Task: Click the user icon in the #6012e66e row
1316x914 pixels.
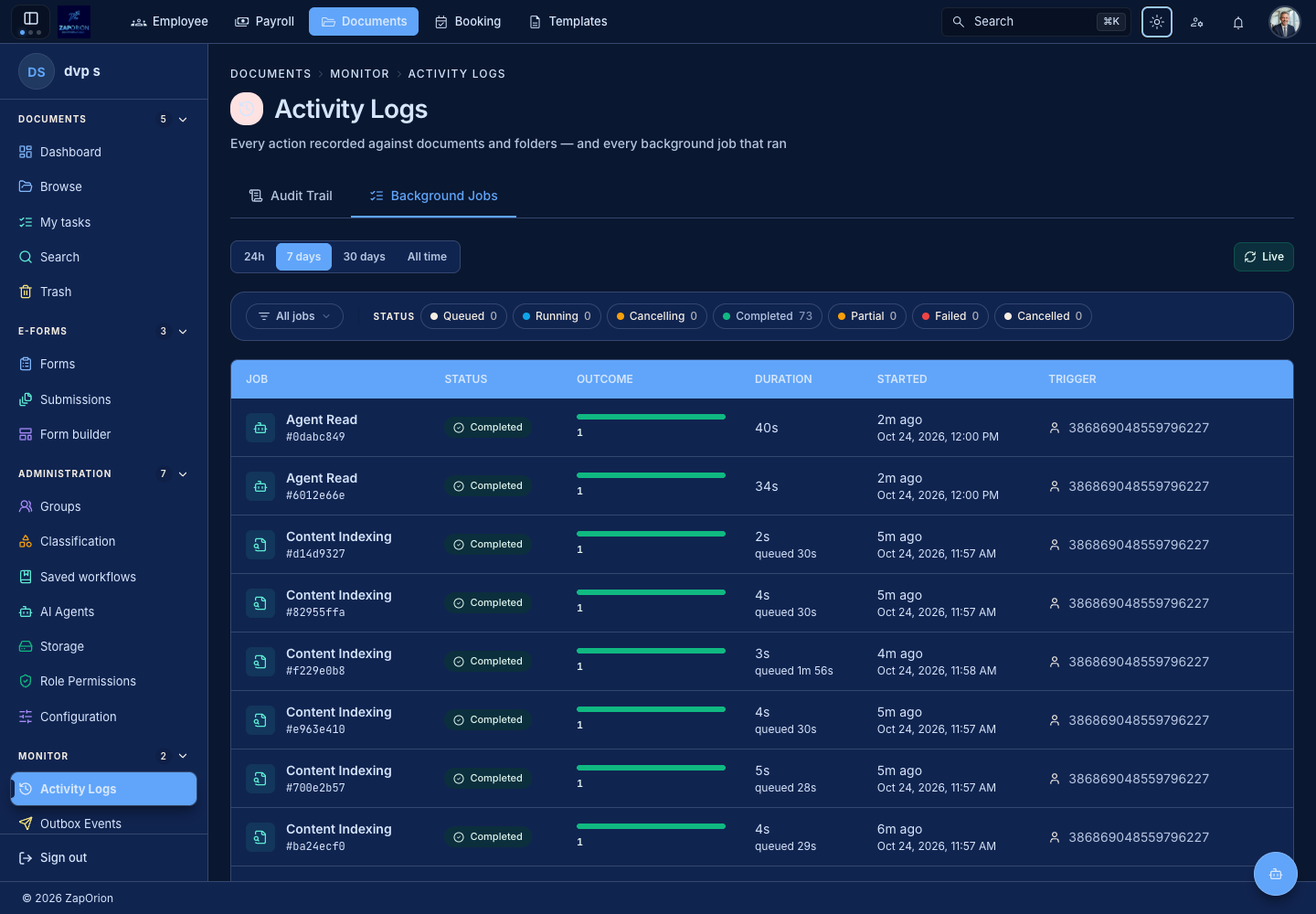Action: click(1055, 486)
